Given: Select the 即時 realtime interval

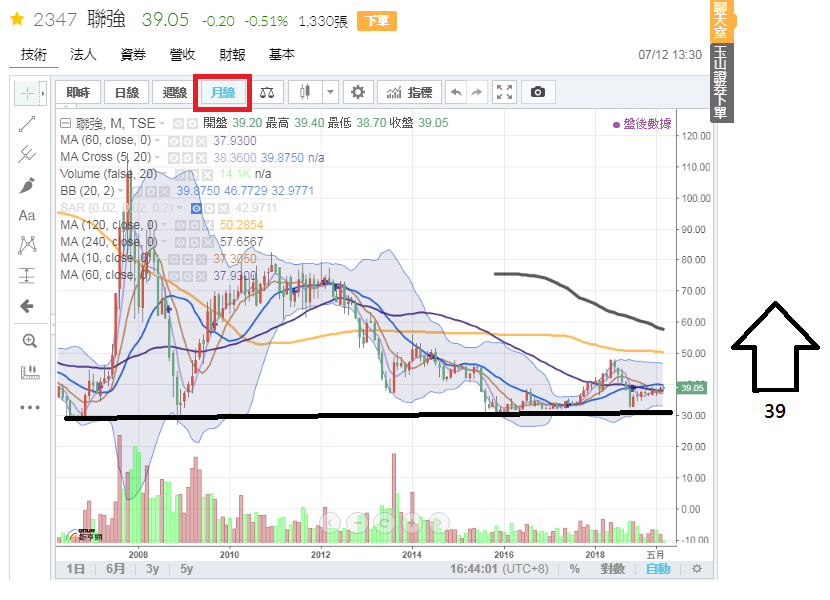Looking at the screenshot, I should pos(78,93).
